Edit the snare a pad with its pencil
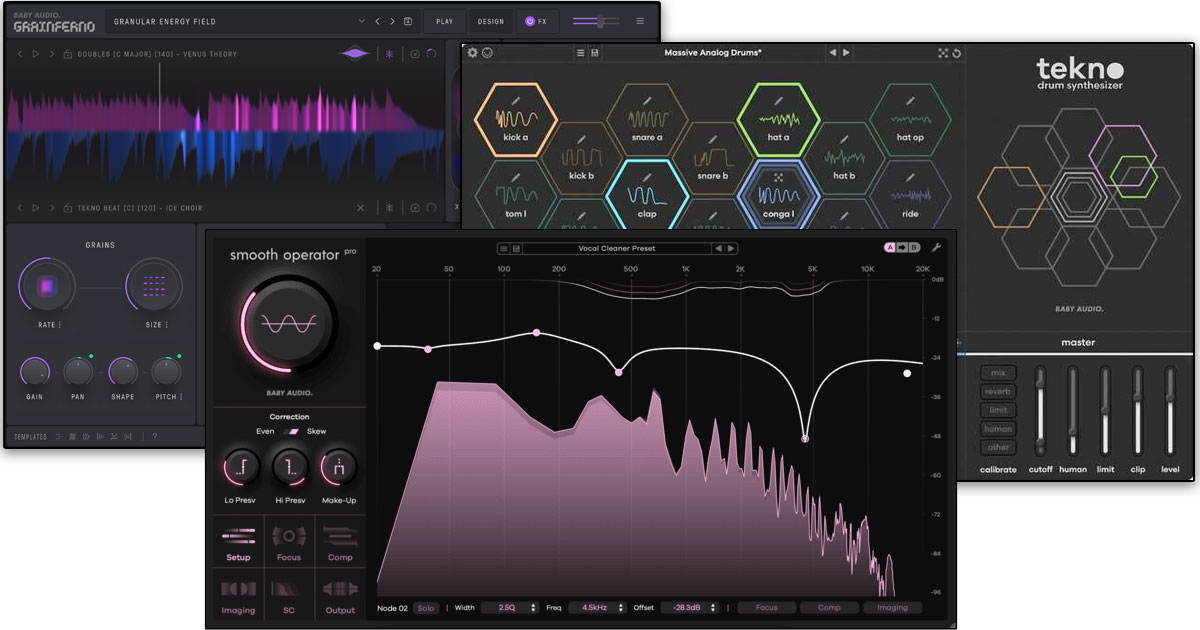This screenshot has height=630, width=1200. pyautogui.click(x=646, y=100)
